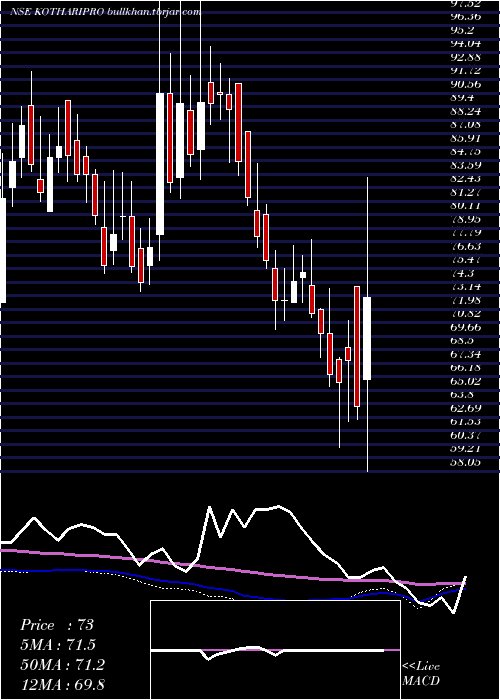Click the 82.43 price axis label
Viewport: 500px width, 700px height.
click(466, 178)
